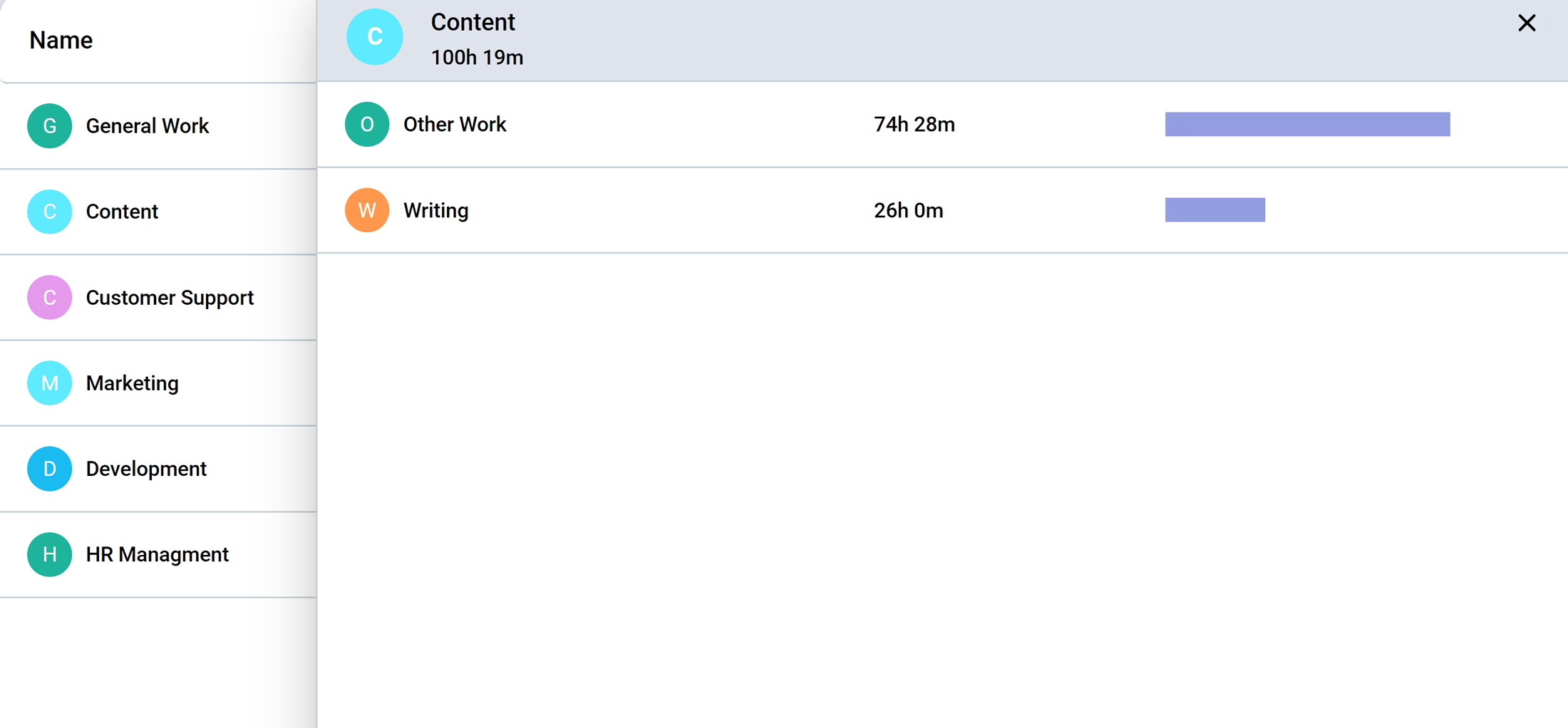The height and width of the screenshot is (728, 1568).
Task: Open the Development project
Action: 146,469
